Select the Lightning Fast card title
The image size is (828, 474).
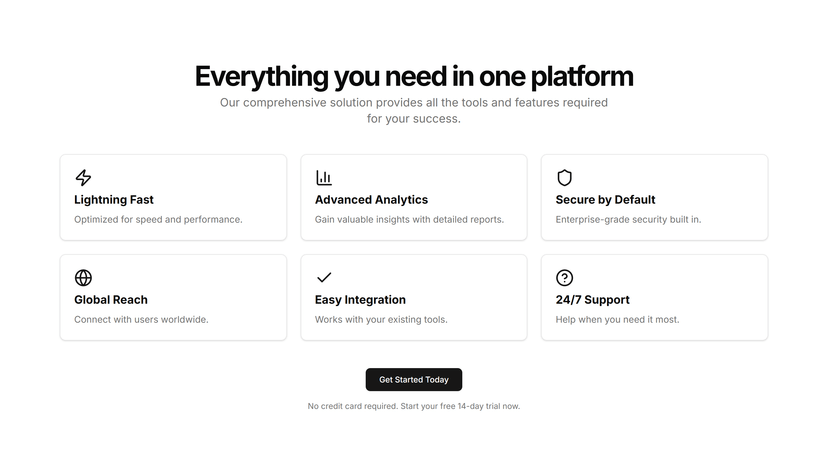[114, 200]
